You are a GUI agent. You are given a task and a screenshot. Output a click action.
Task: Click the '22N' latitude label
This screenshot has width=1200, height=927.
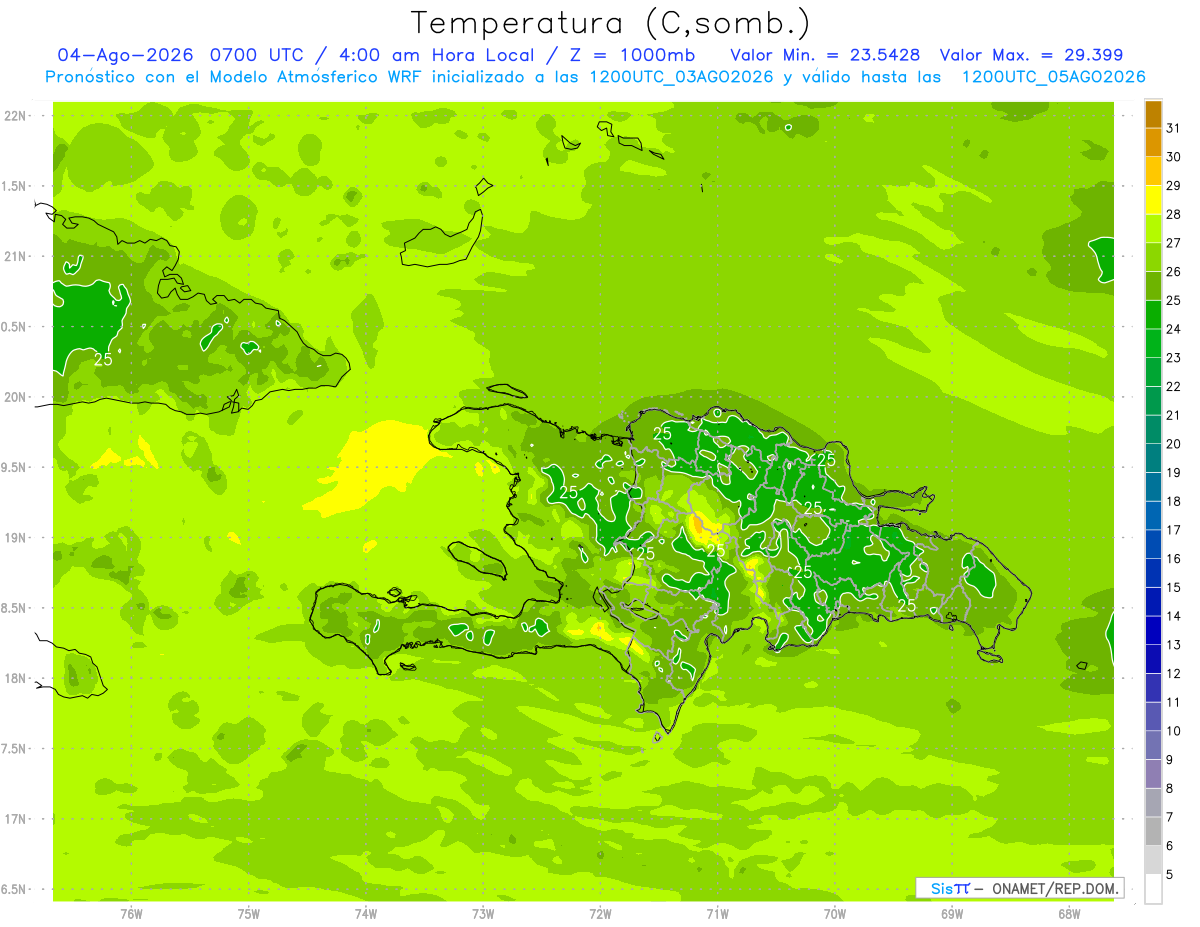pos(15,116)
